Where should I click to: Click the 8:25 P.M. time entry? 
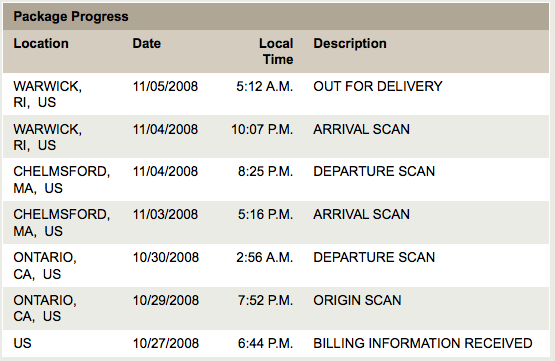click(x=265, y=171)
